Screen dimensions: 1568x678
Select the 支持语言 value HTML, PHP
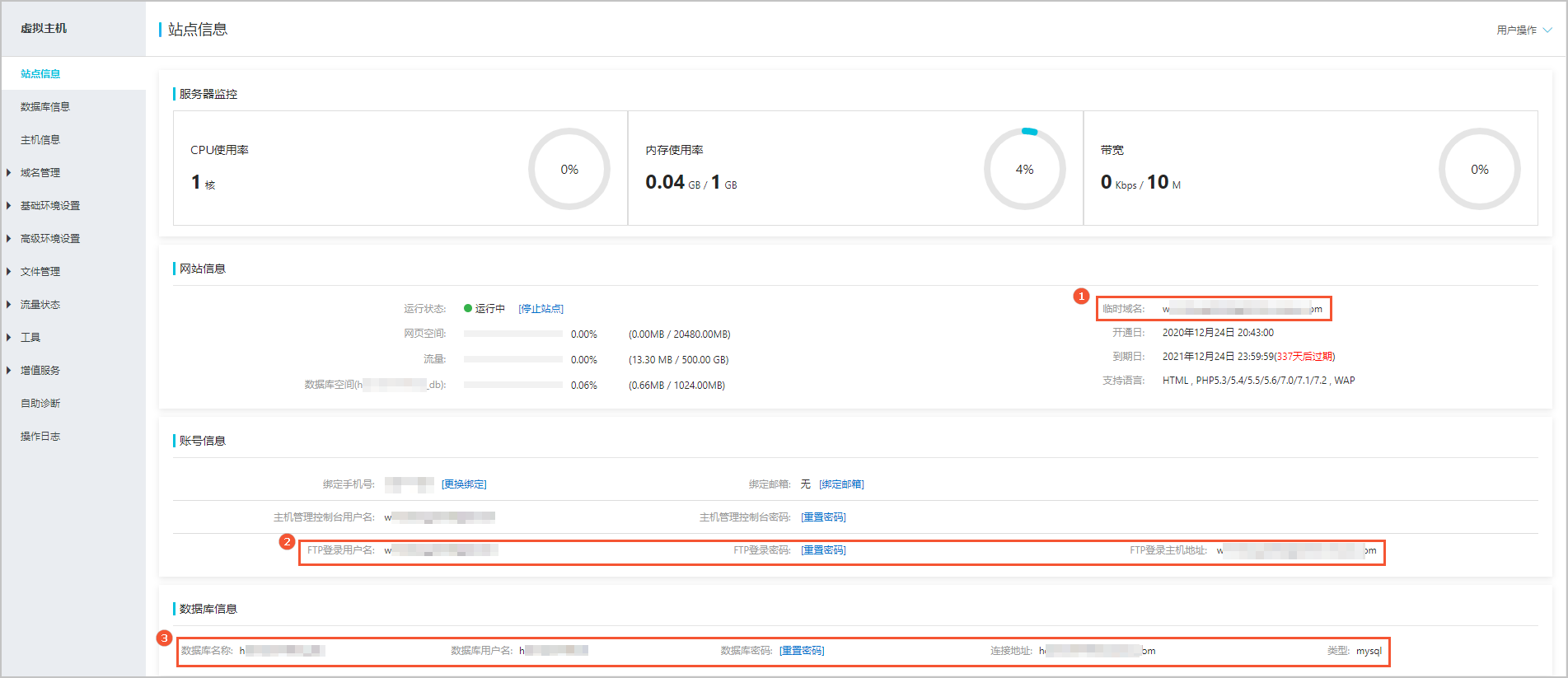click(x=1258, y=380)
